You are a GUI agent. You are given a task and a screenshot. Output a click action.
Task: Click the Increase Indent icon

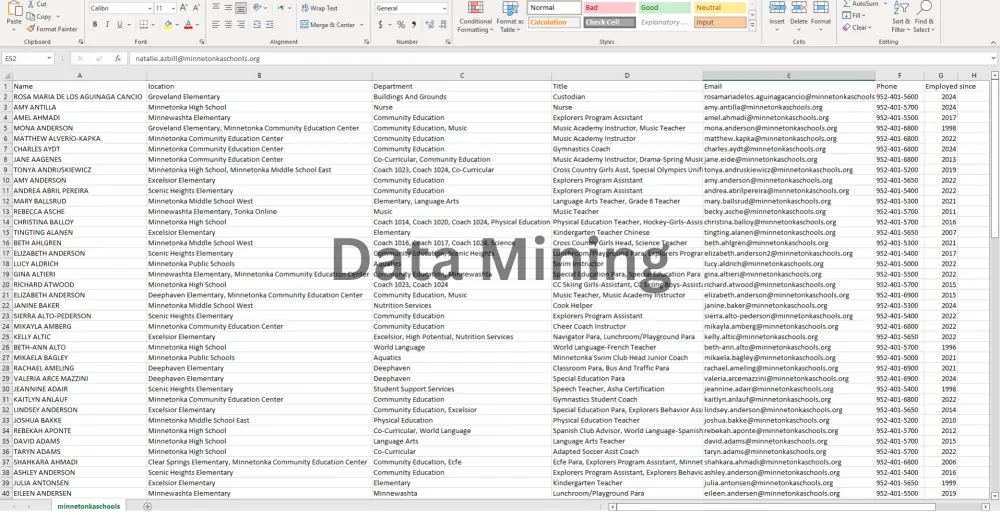(x=270, y=25)
